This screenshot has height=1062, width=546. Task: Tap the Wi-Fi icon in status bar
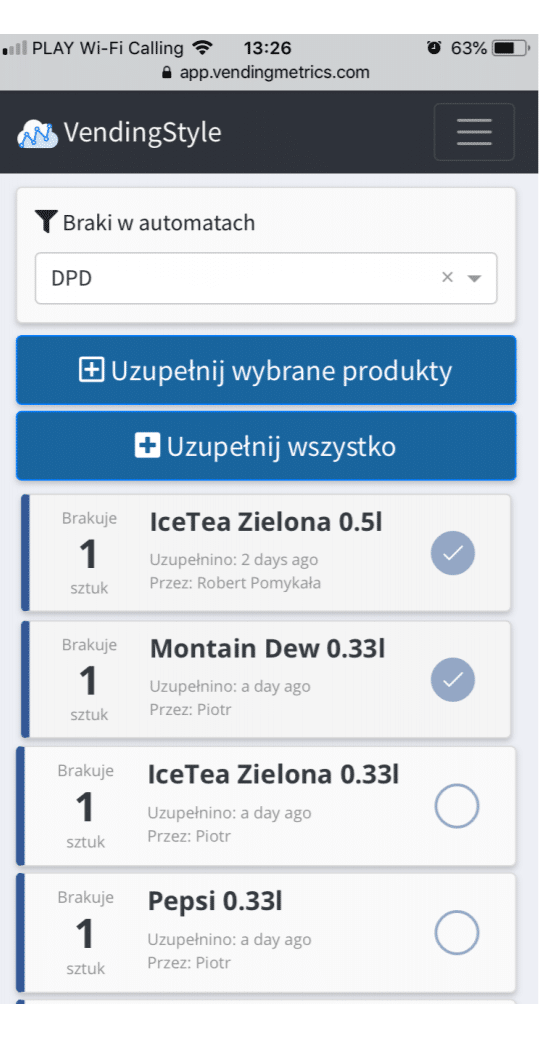click(x=201, y=48)
